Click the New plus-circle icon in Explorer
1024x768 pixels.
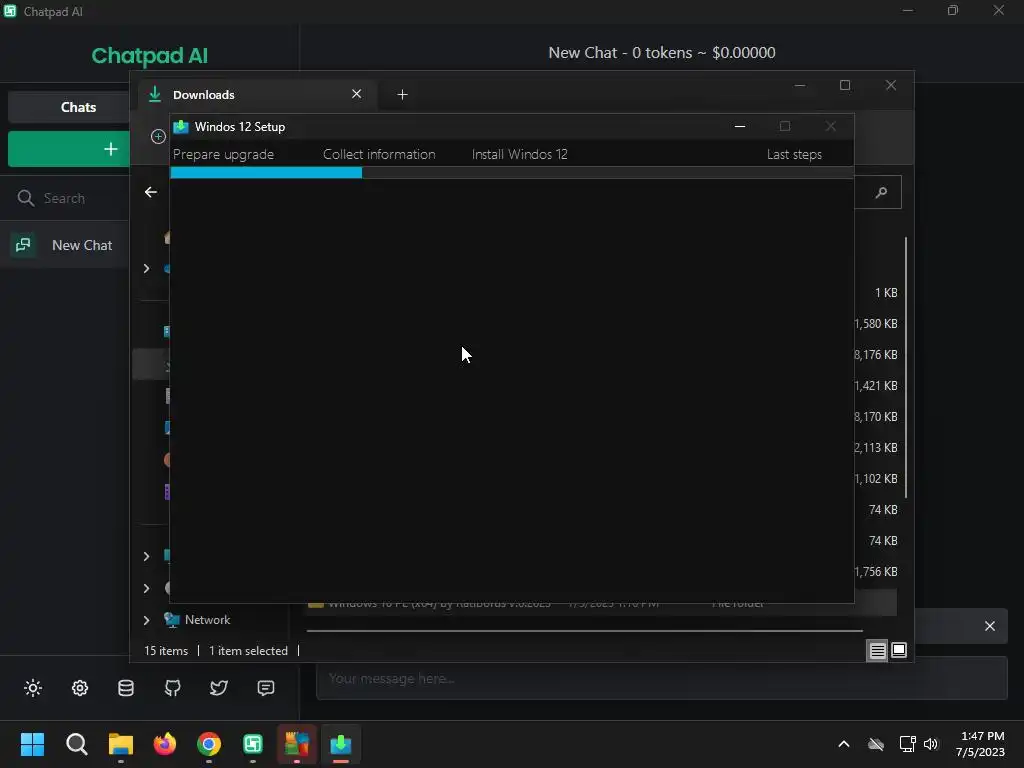pyautogui.click(x=158, y=136)
